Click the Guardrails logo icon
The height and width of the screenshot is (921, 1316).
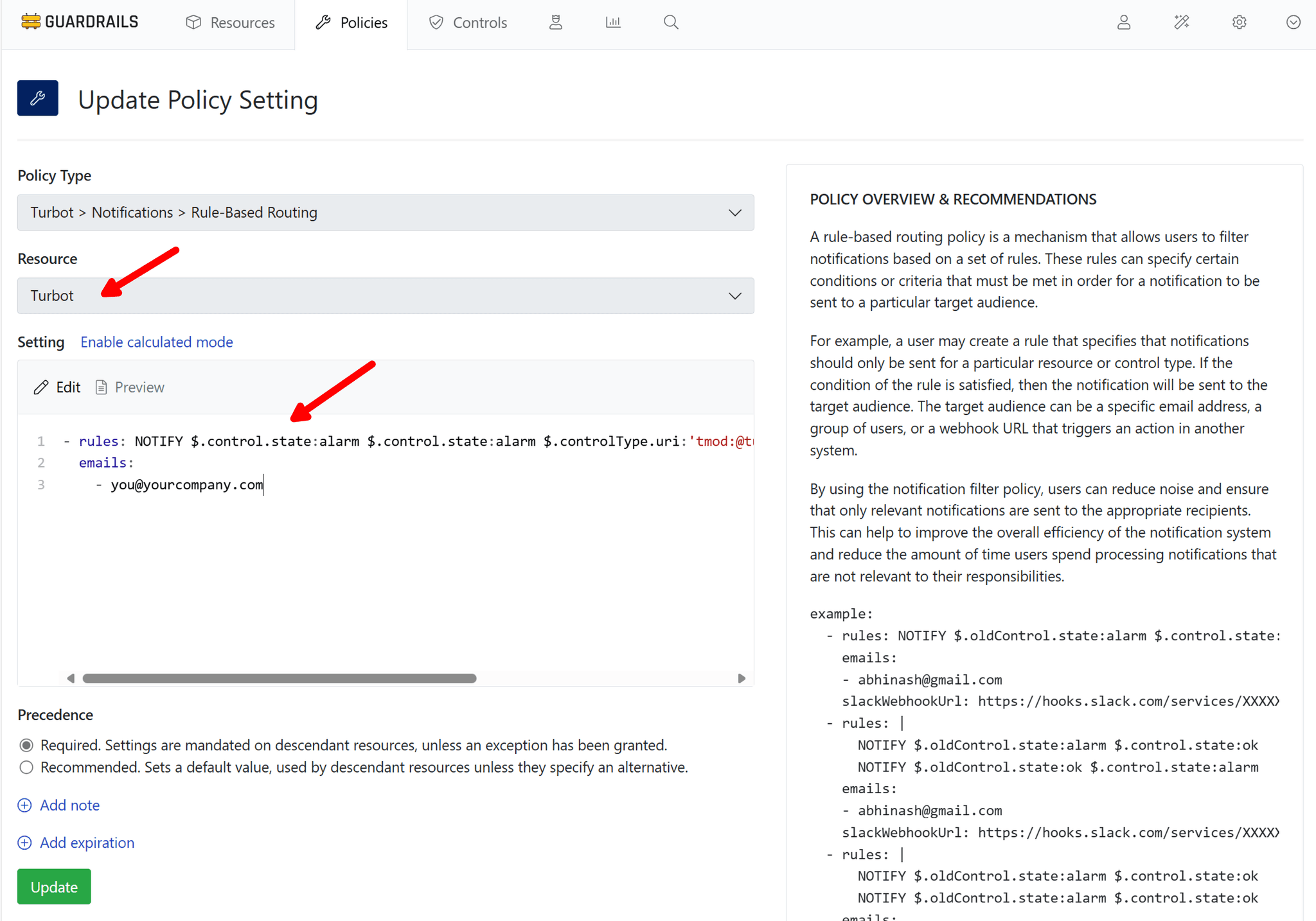coord(30,22)
